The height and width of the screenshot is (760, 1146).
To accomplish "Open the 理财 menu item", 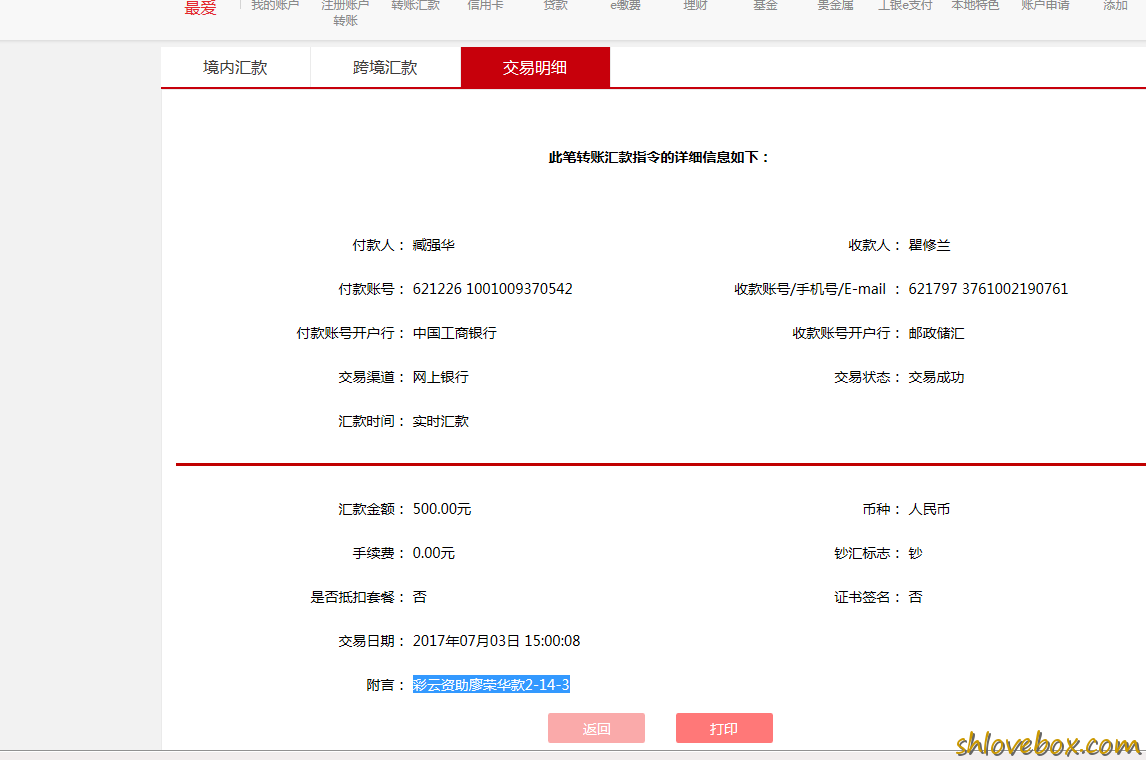I will pos(695,5).
